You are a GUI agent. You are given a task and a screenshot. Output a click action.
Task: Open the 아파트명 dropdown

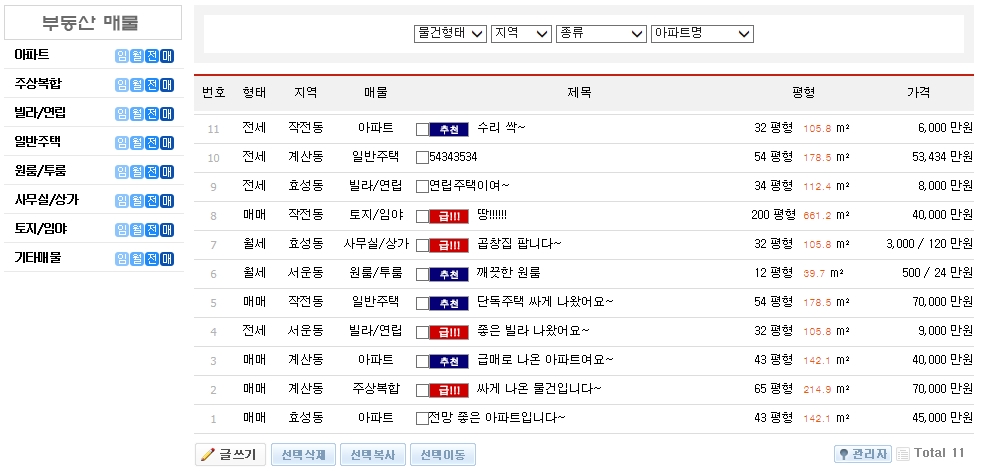tap(701, 34)
